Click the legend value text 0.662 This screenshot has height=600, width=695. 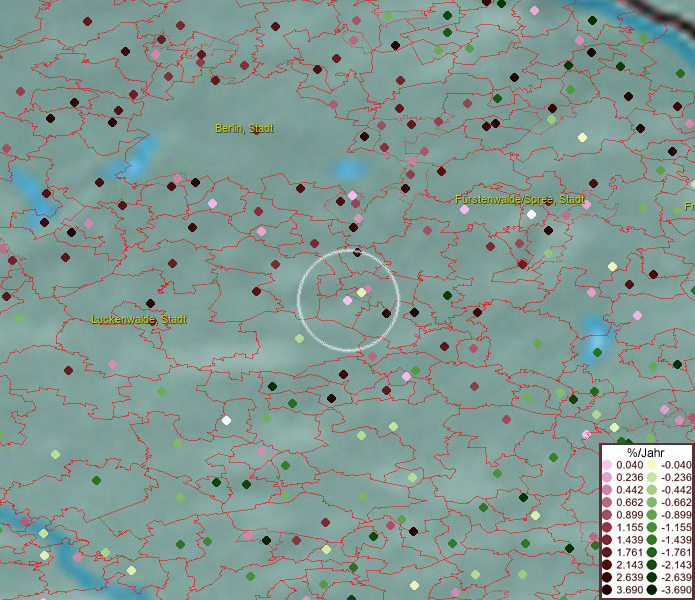pos(629,502)
